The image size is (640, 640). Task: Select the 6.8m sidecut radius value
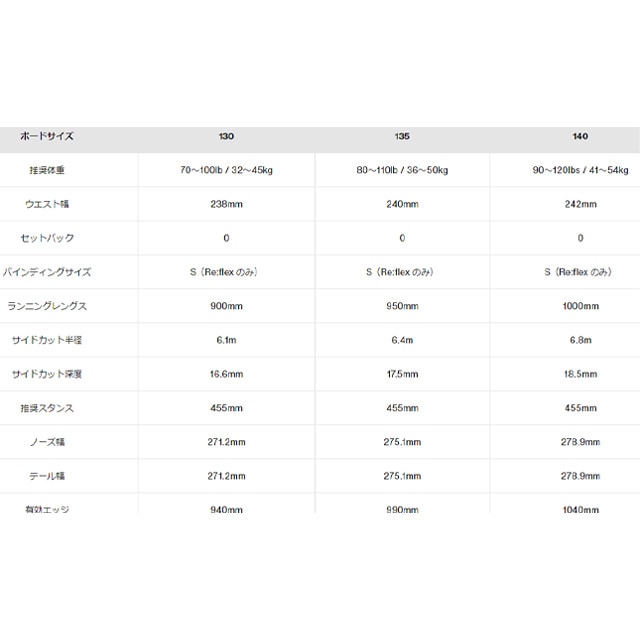pyautogui.click(x=580, y=340)
